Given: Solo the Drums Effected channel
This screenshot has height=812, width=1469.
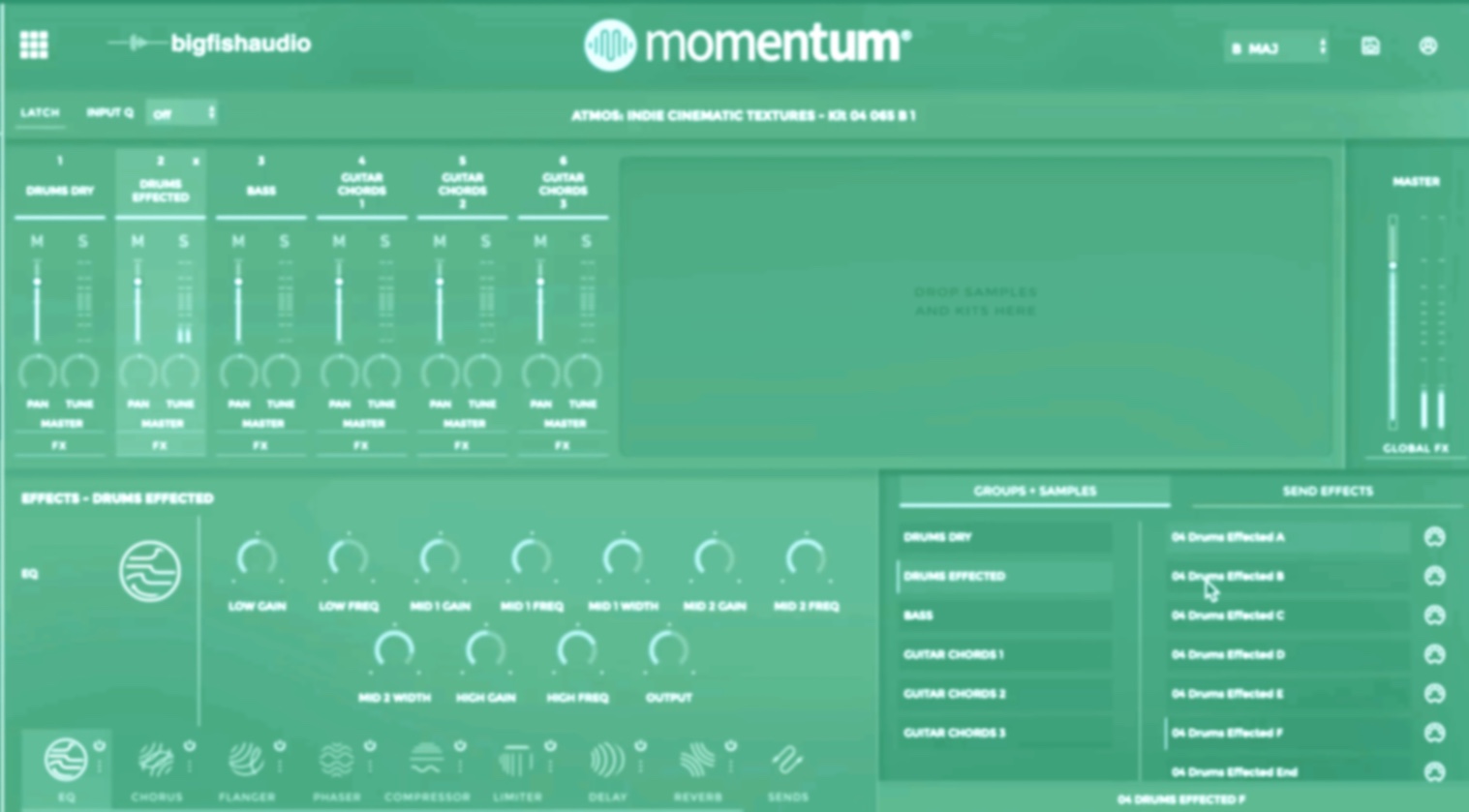Looking at the screenshot, I should 183,241.
